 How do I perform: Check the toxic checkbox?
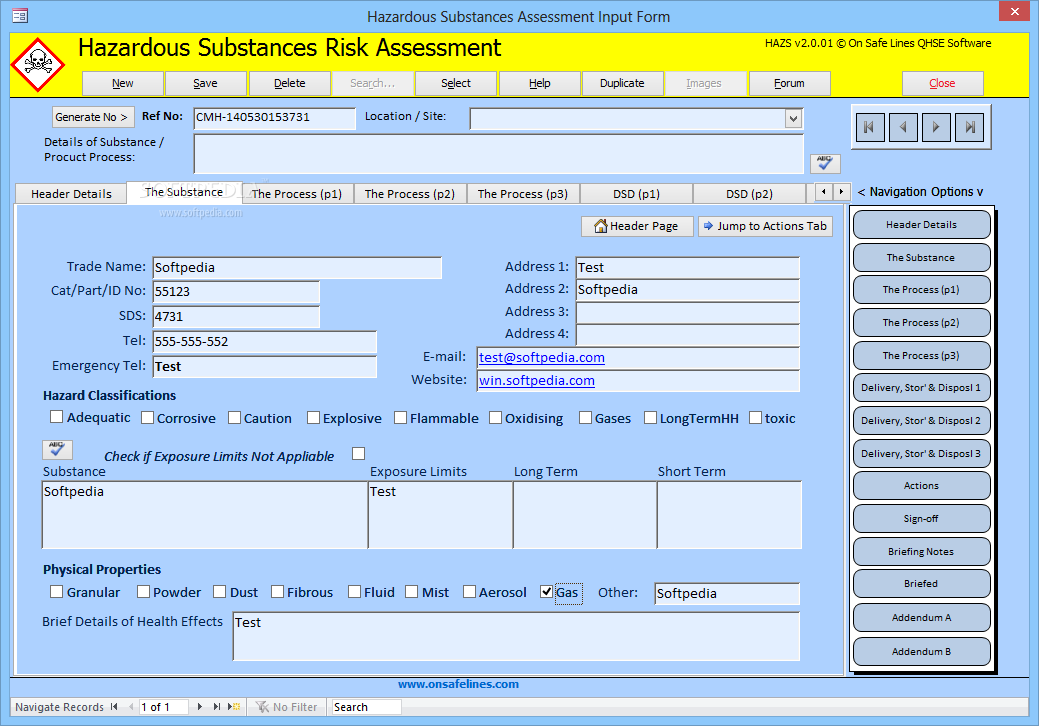pos(755,417)
